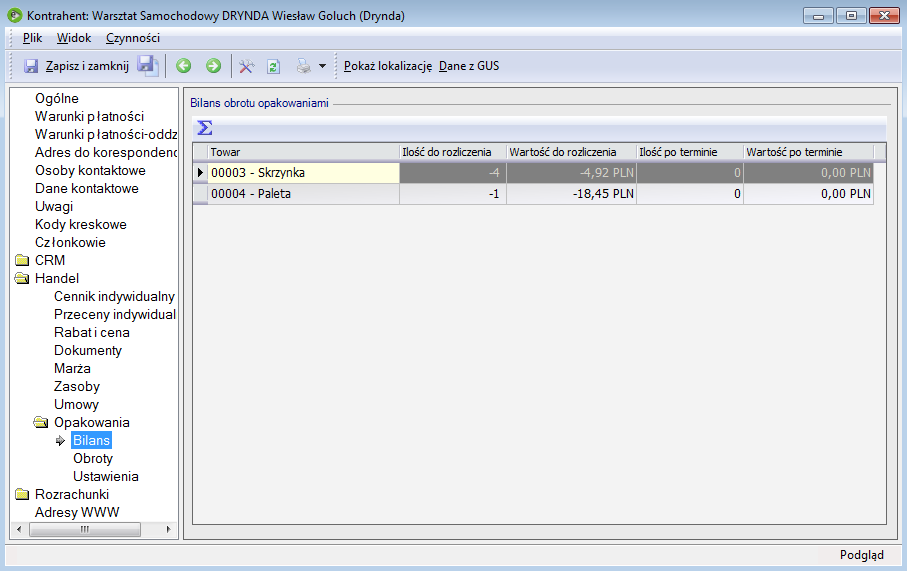907x571 pixels.
Task: Select Uwagi in the tree
Action: pyautogui.click(x=54, y=207)
